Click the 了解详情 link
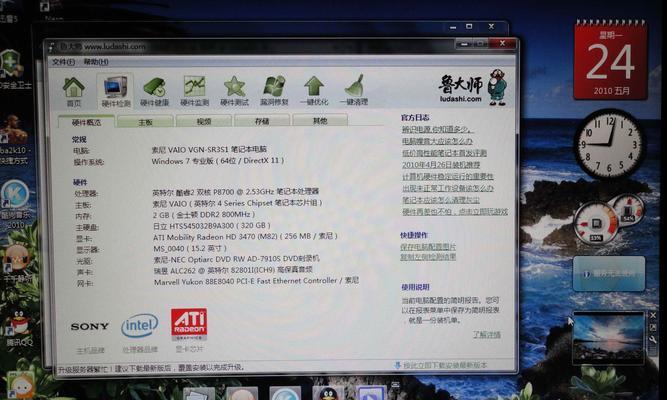Viewport: 667px width, 400px height. 487,334
